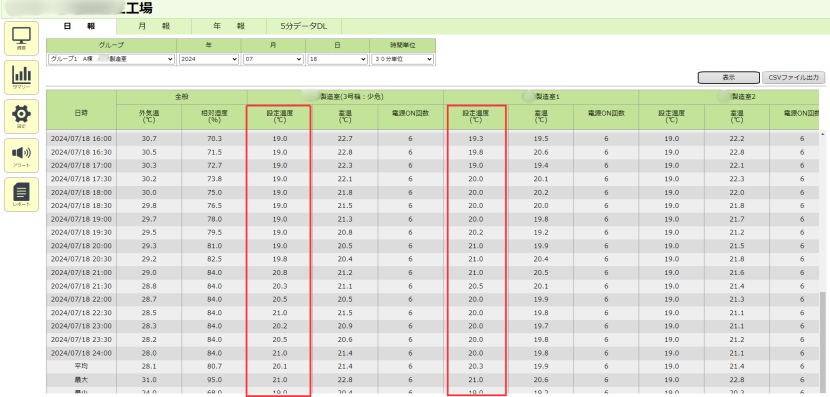Select the 2024/07/18 20:00 row timestamp

[81, 246]
